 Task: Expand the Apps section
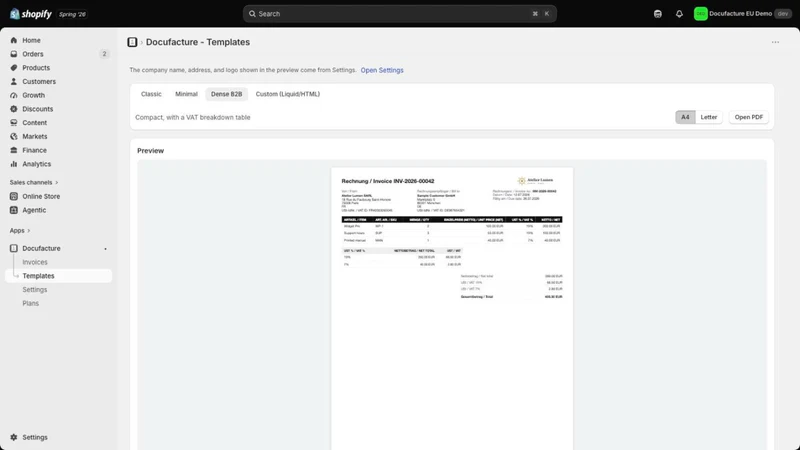pyautogui.click(x=20, y=231)
